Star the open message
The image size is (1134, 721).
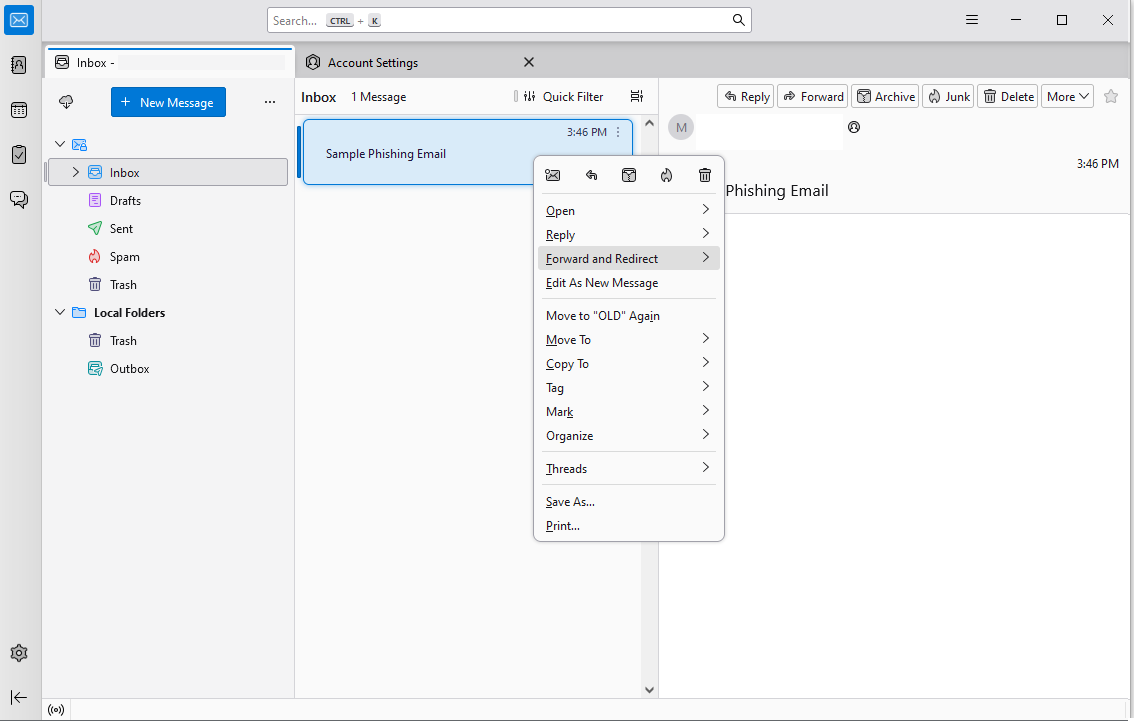point(1111,96)
